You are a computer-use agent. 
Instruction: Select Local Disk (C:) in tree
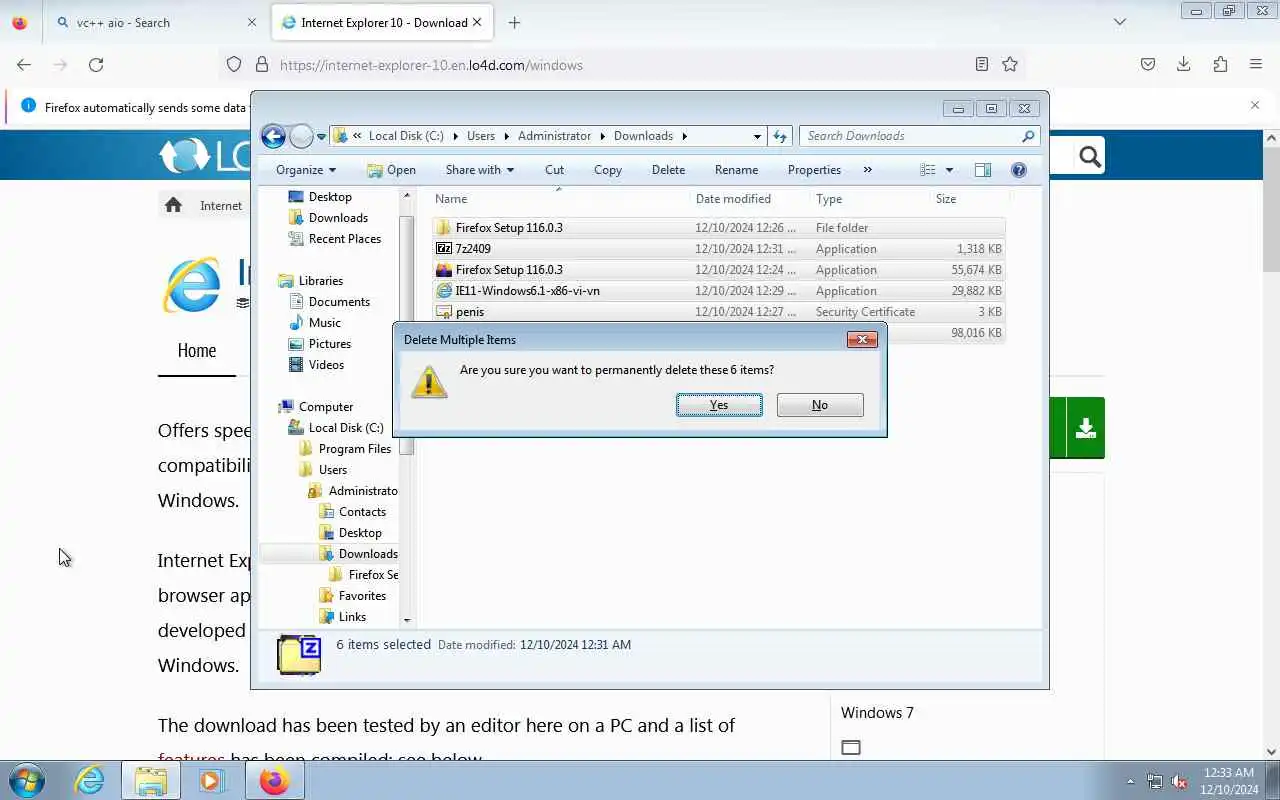point(346,428)
